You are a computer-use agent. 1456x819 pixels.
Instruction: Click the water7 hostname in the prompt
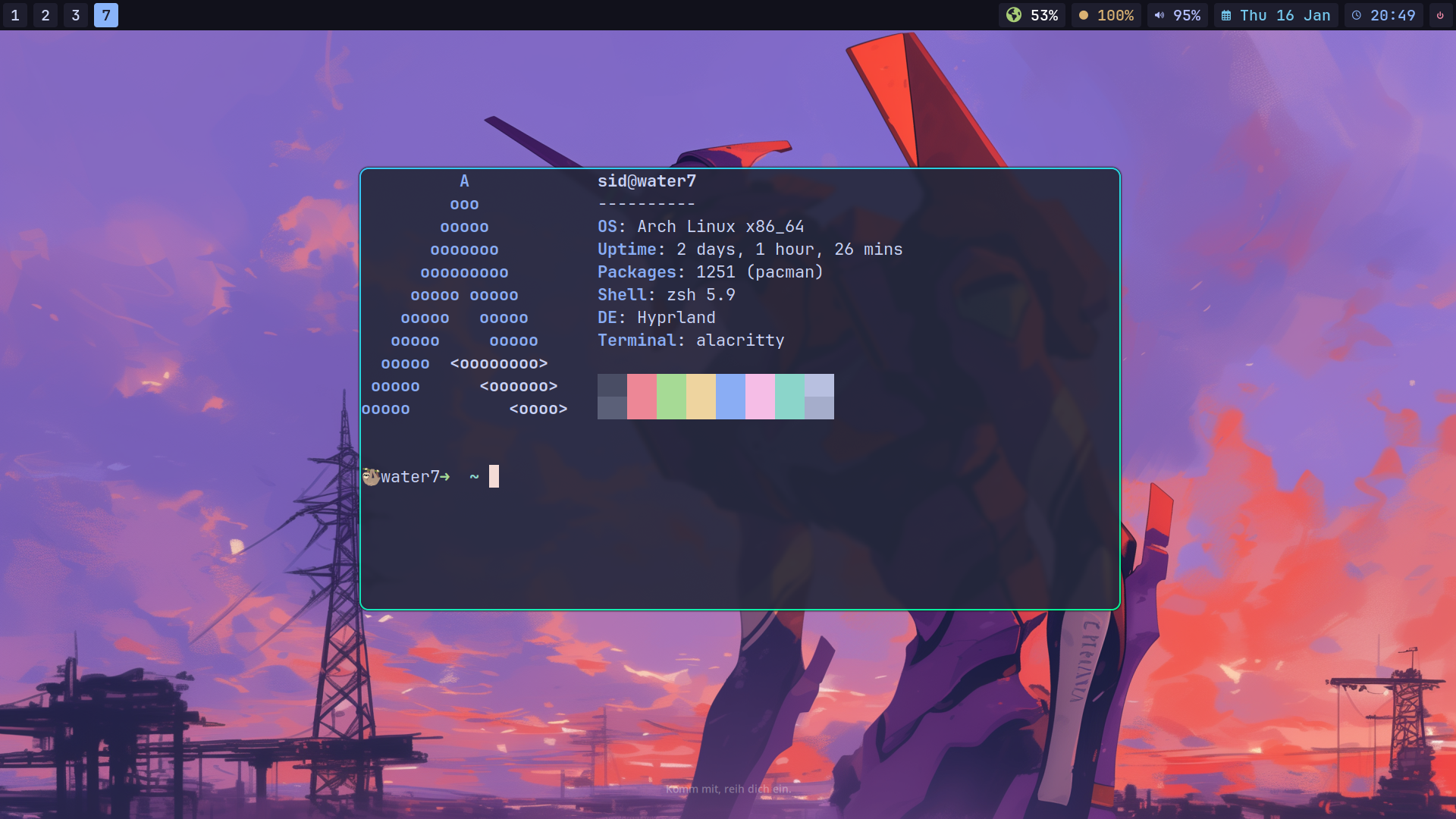[410, 477]
